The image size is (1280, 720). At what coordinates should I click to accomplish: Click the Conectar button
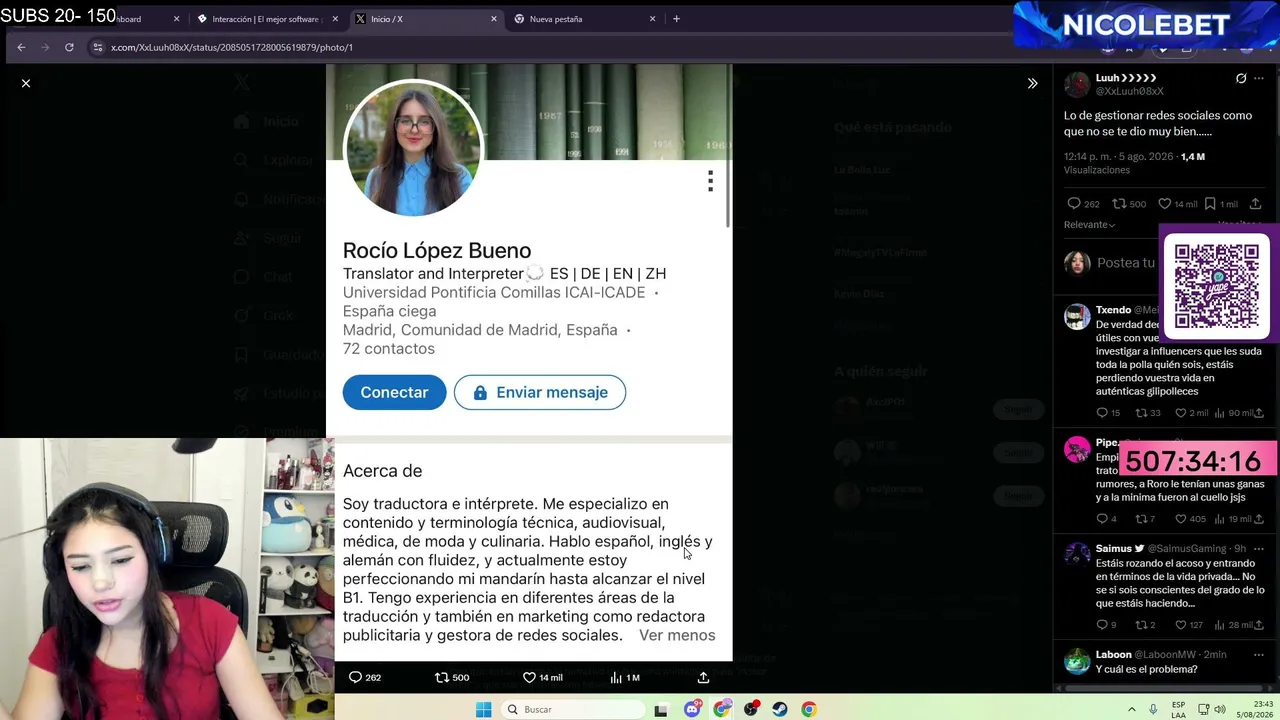[394, 392]
